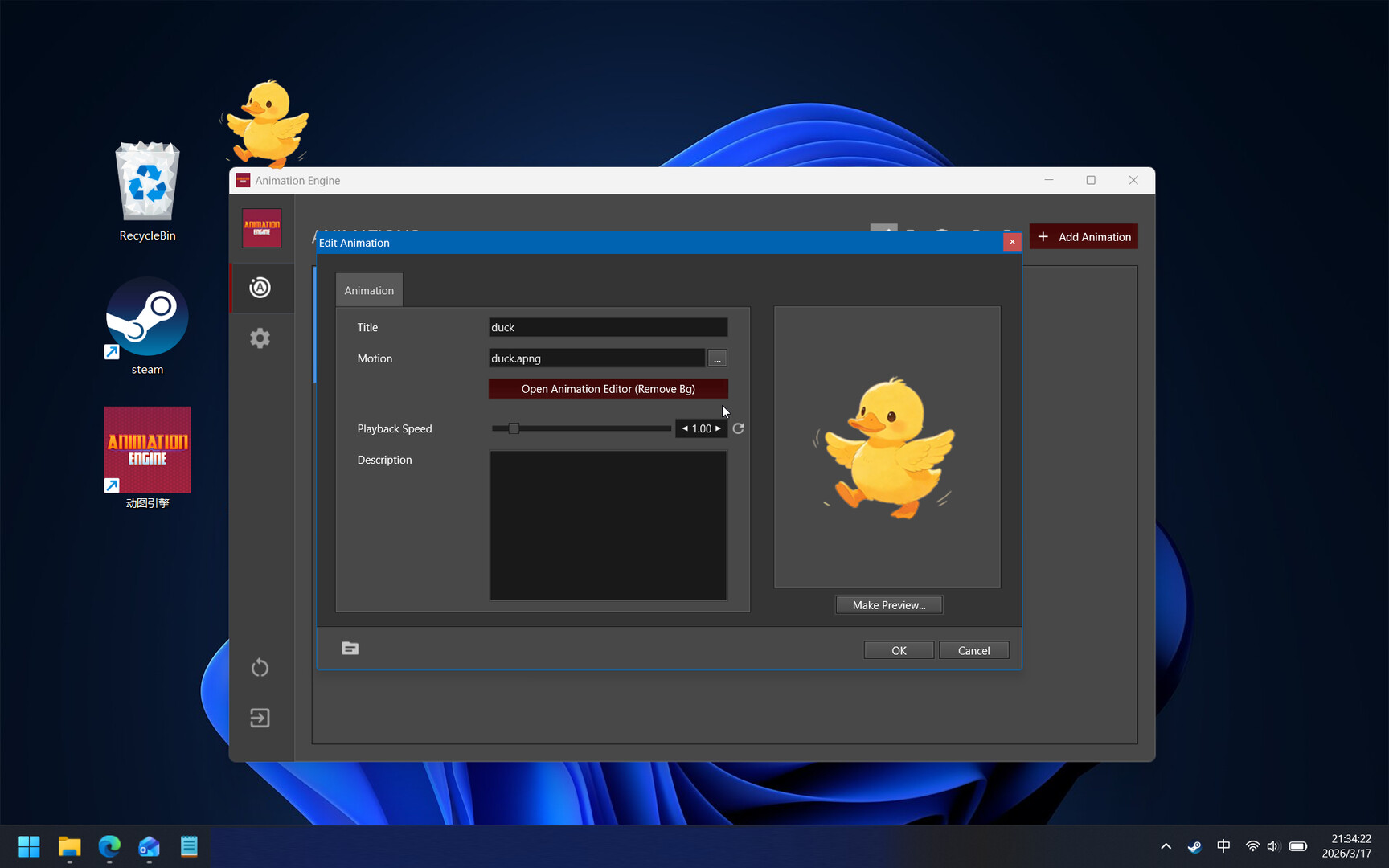The image size is (1389, 868).
Task: Confirm changes with the OK button
Action: 898,649
